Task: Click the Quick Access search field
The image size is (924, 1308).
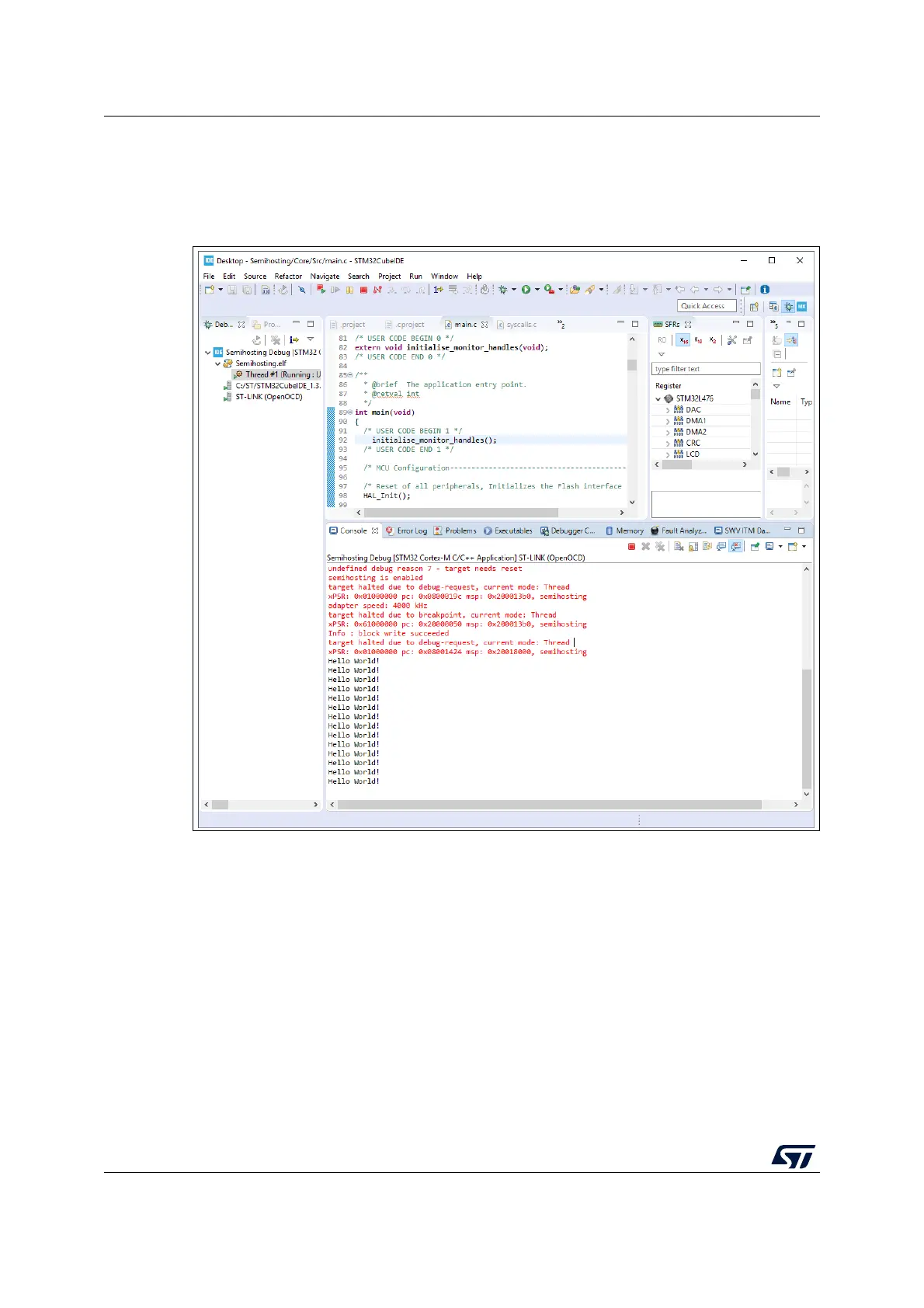Action: point(707,306)
